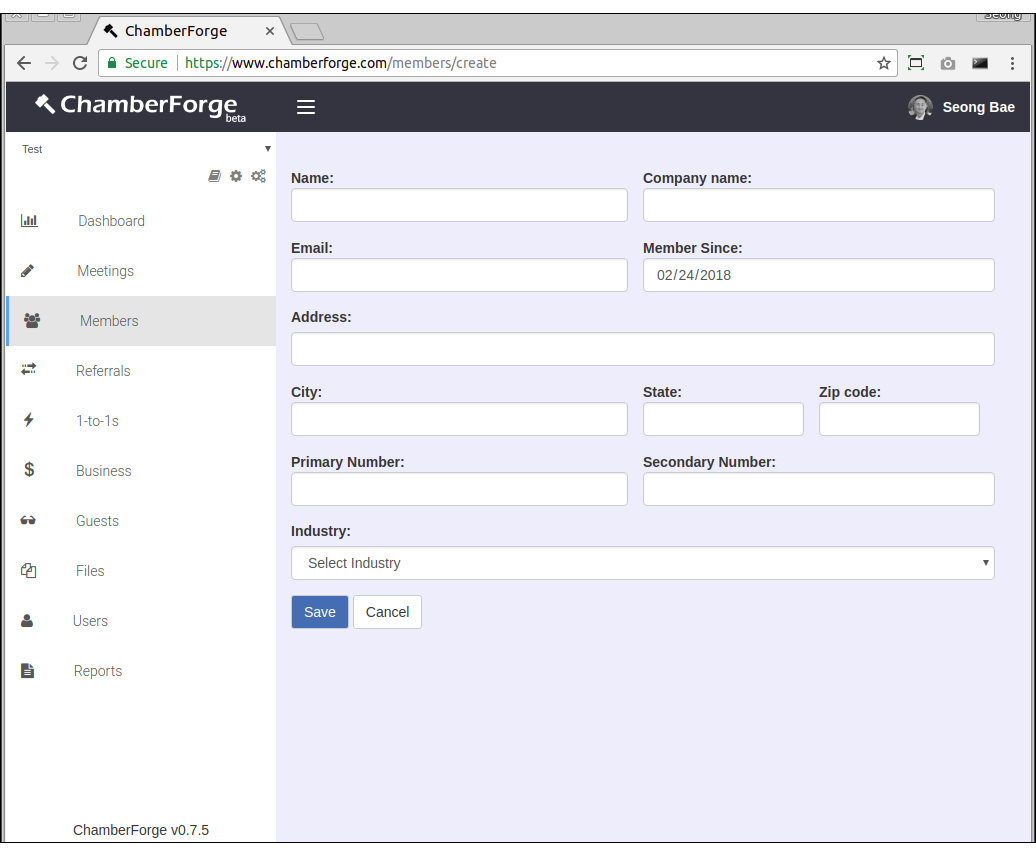Screen dimensions: 1036x856
Task: Click the book icon in the sidebar
Action: (214, 176)
